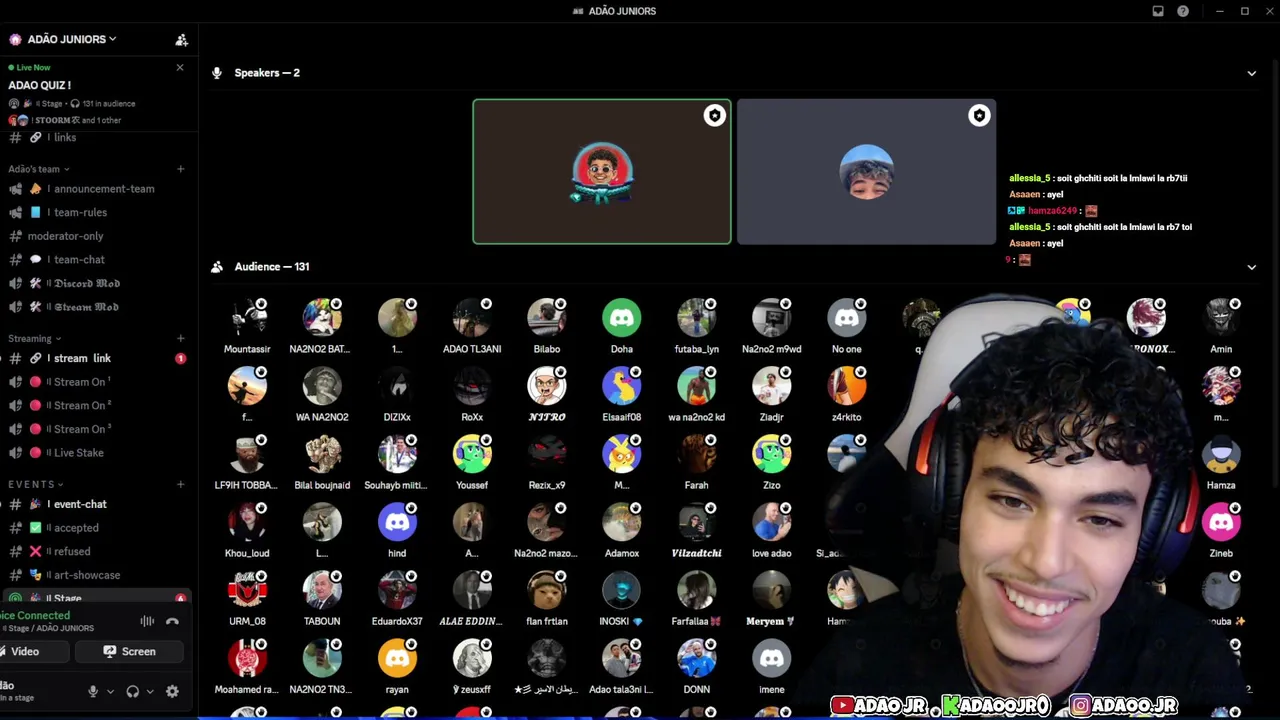Viewport: 1280px width, 720px height.
Task: Click WA NA2NO2 audience avatar
Action: 322,386
